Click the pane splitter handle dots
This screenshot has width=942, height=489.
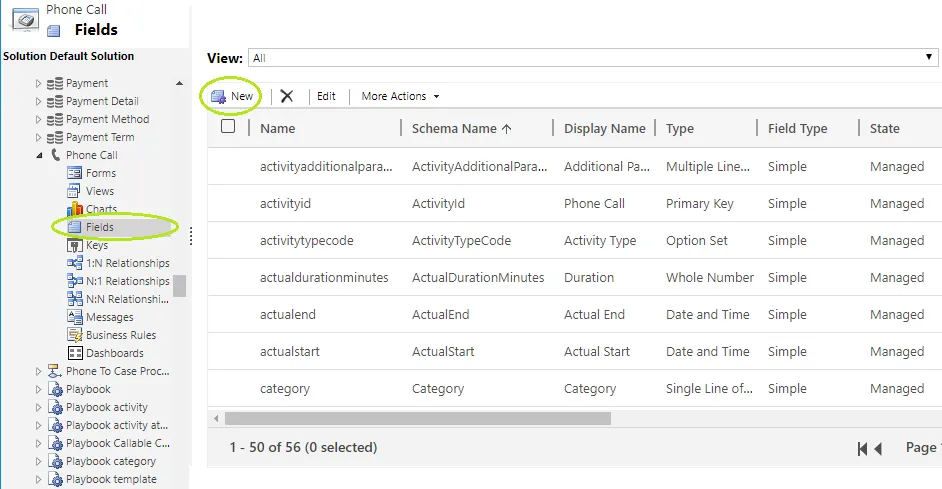tap(191, 236)
